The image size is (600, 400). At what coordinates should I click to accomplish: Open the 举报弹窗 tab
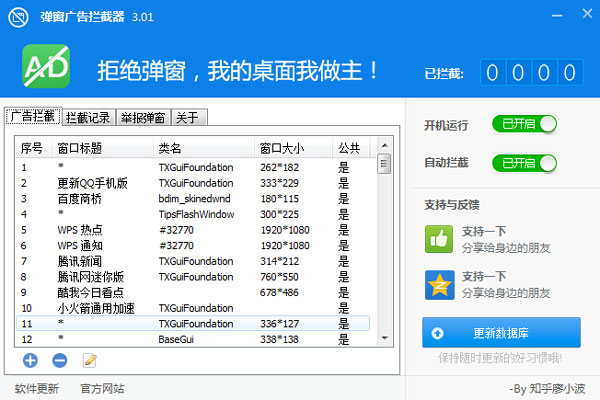[143, 117]
